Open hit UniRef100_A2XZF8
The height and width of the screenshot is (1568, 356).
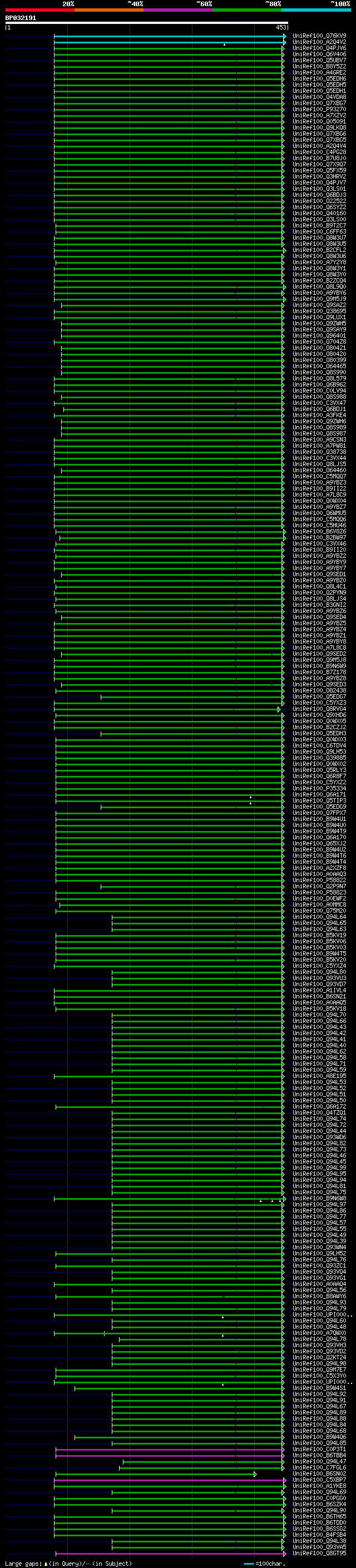[x=319, y=869]
